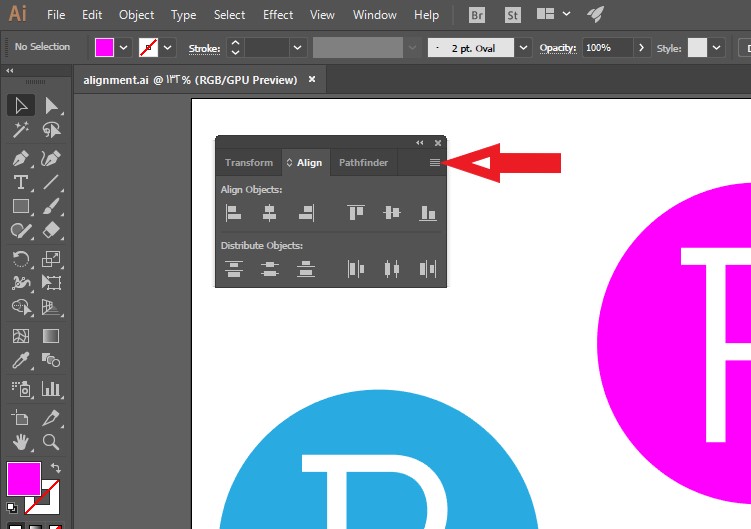This screenshot has height=529, width=751.
Task: Click Vertical Align Bottom icon
Action: tap(428, 213)
